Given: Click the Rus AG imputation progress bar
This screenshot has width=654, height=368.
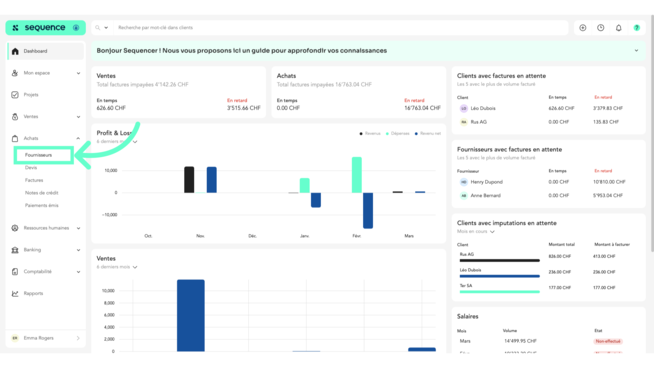Looking at the screenshot, I should [x=500, y=260].
